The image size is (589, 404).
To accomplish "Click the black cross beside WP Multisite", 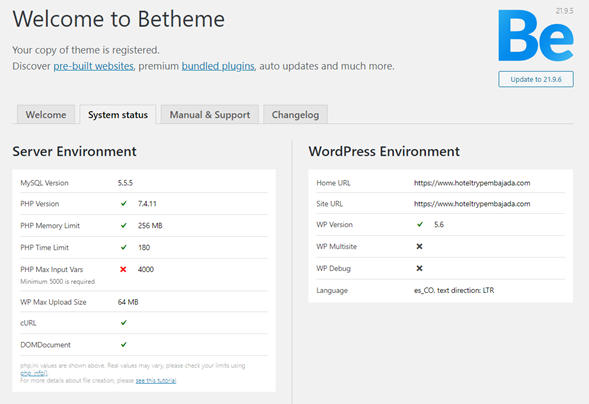I will 420,246.
